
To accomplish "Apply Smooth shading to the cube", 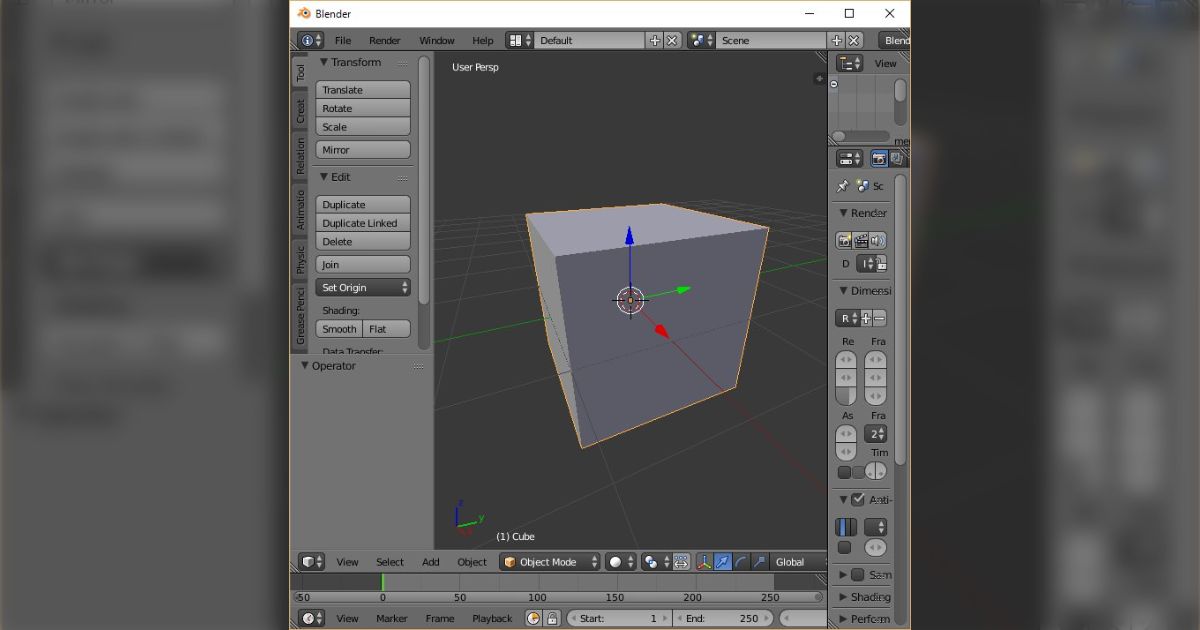I will coord(338,328).
